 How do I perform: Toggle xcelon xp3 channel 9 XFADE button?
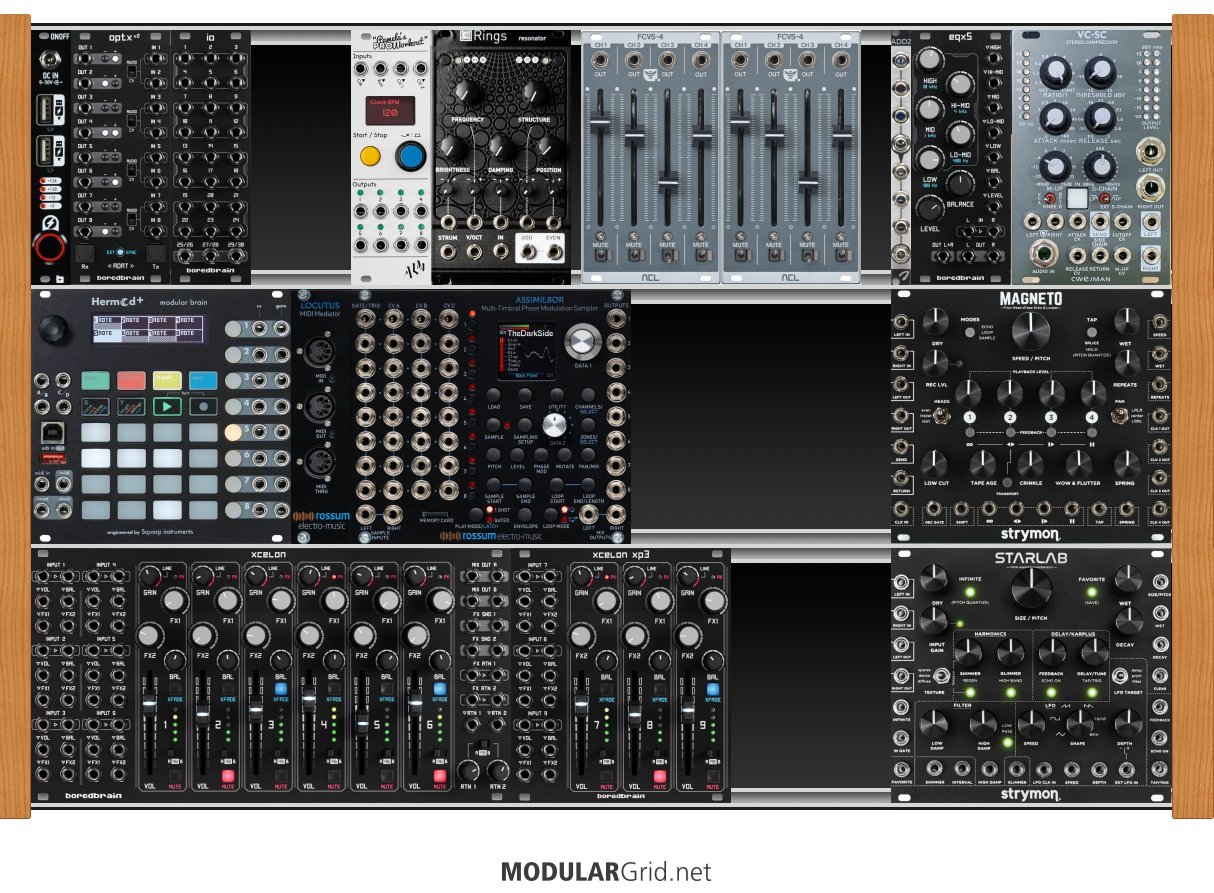tap(713, 689)
